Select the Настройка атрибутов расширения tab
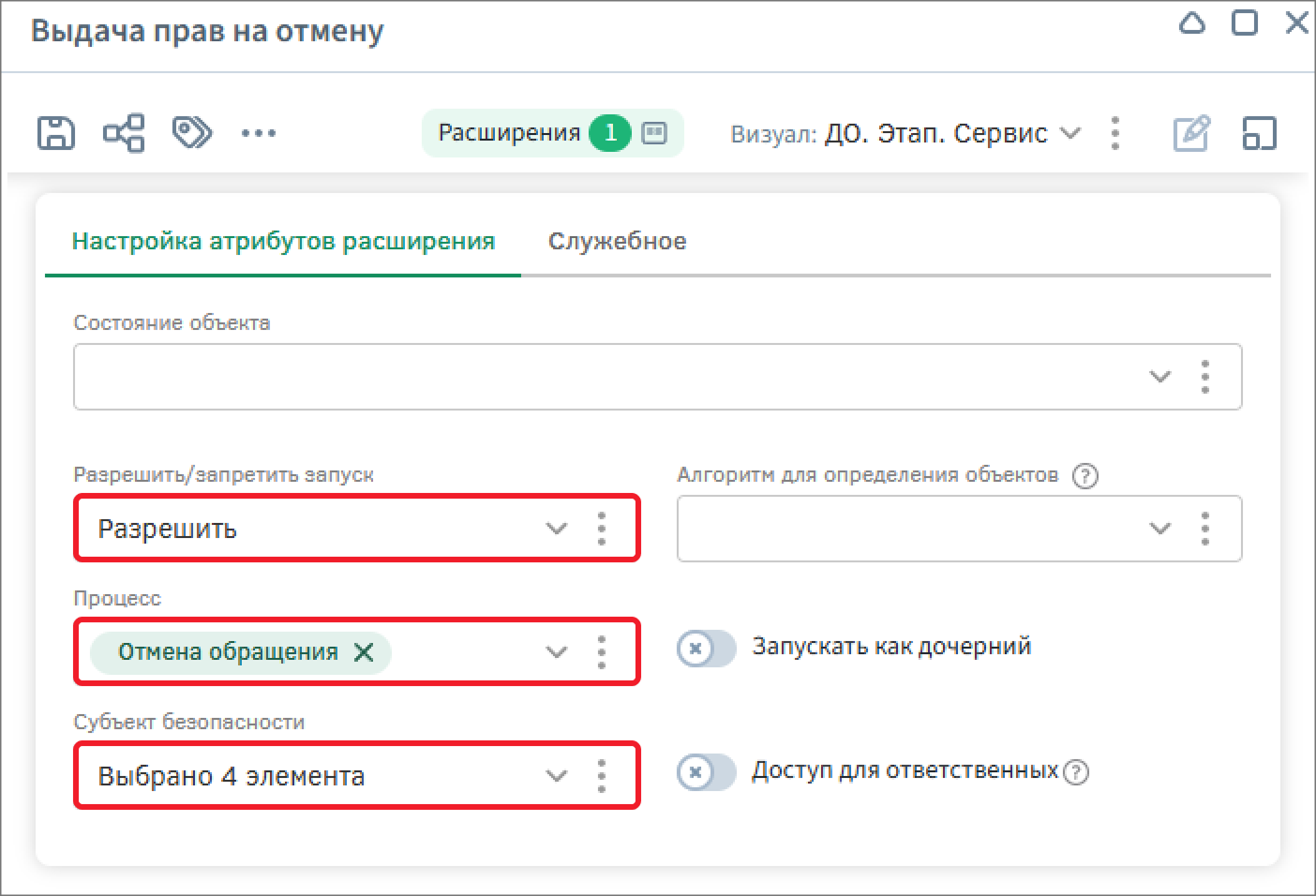 (283, 242)
